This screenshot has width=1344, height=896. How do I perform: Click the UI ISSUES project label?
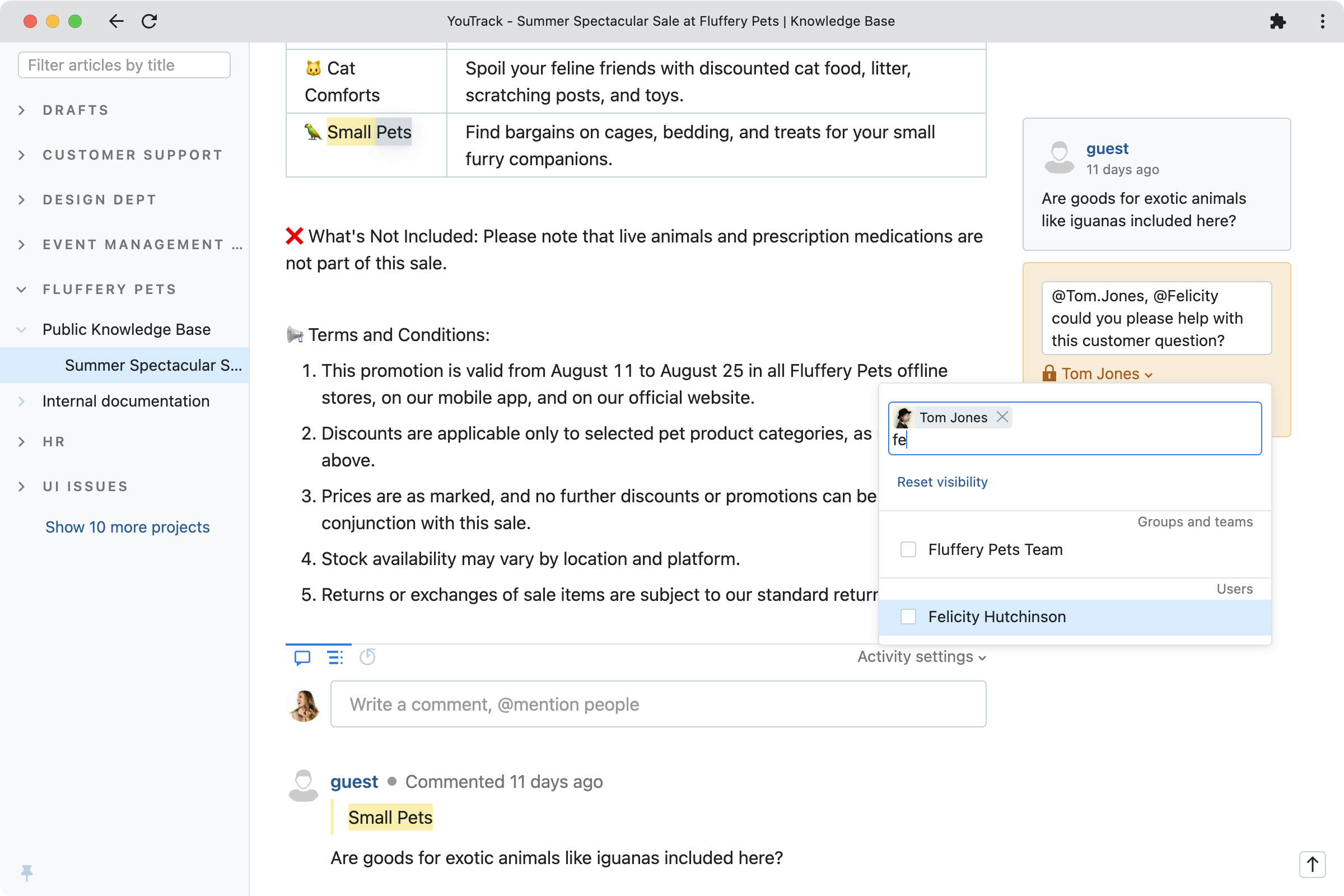(x=86, y=486)
